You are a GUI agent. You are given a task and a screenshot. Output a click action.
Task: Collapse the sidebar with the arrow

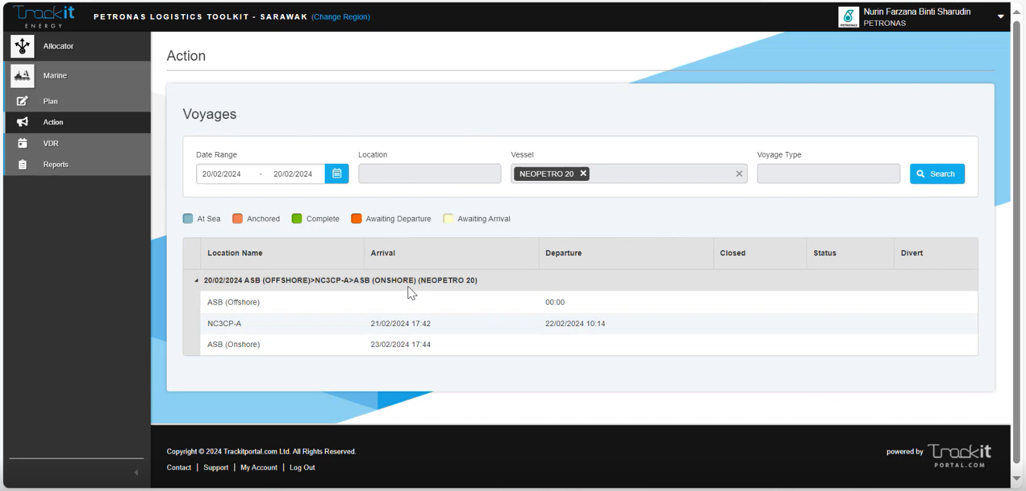(136, 472)
